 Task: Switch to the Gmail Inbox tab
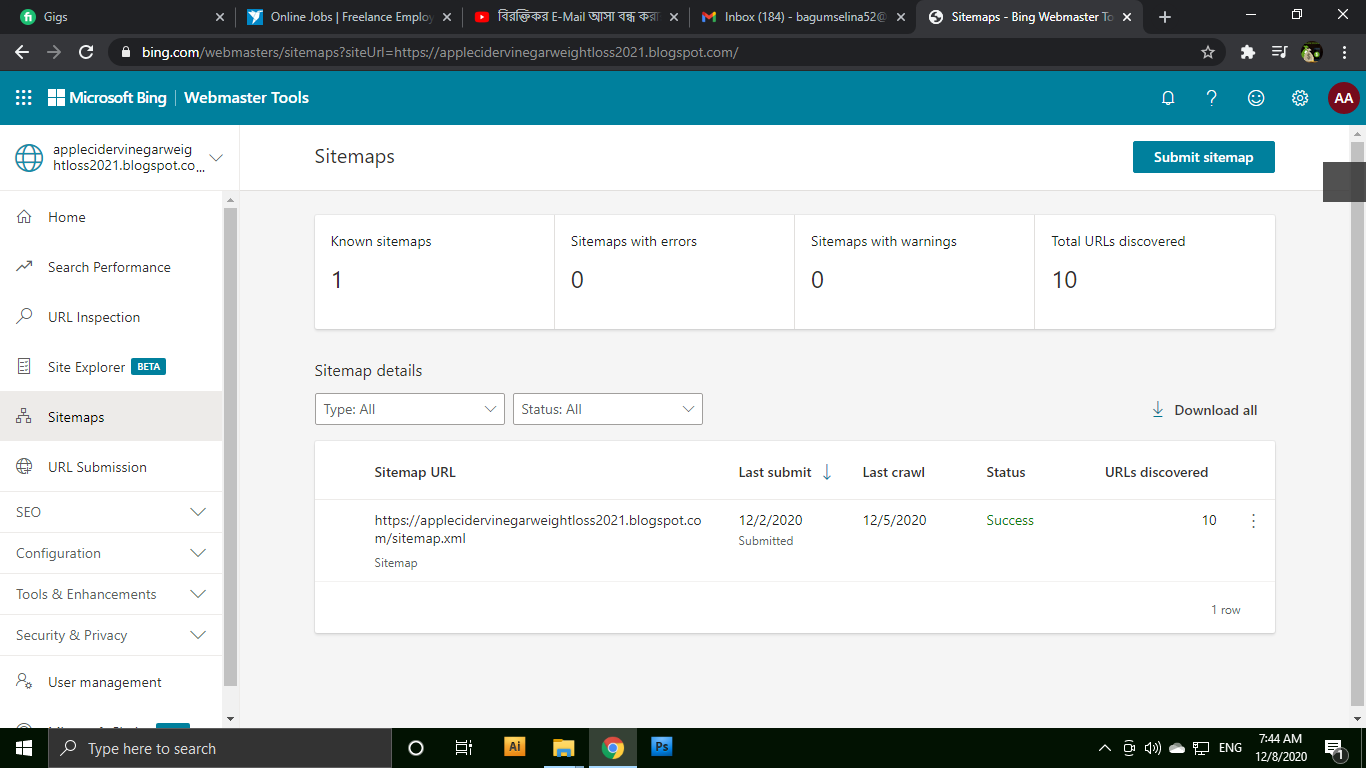800,16
